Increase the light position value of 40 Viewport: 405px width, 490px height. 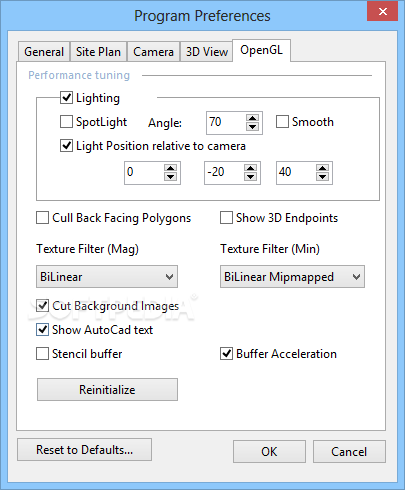pyautogui.click(x=322, y=168)
